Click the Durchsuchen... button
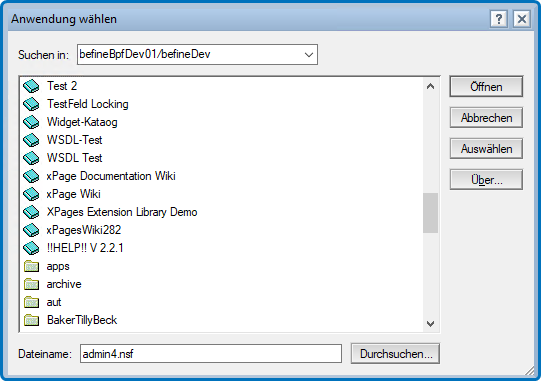Viewport: 541px width, 381px height. pos(395,353)
